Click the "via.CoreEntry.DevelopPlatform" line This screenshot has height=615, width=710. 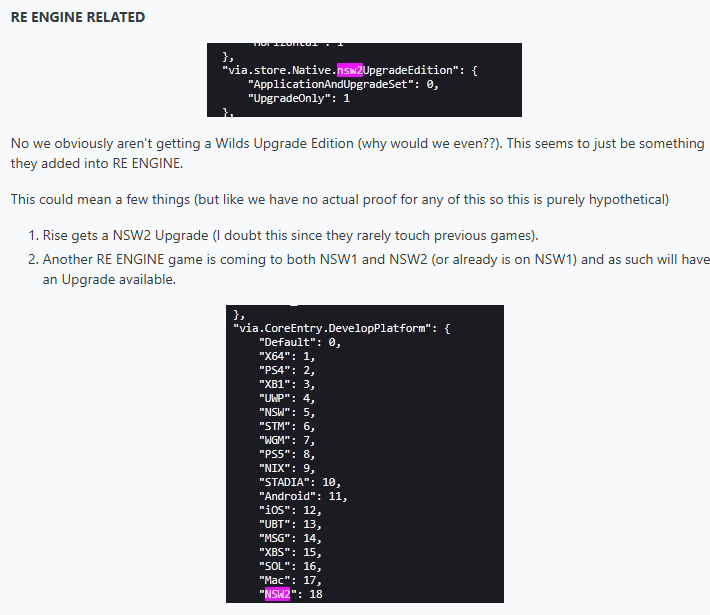tap(341, 328)
